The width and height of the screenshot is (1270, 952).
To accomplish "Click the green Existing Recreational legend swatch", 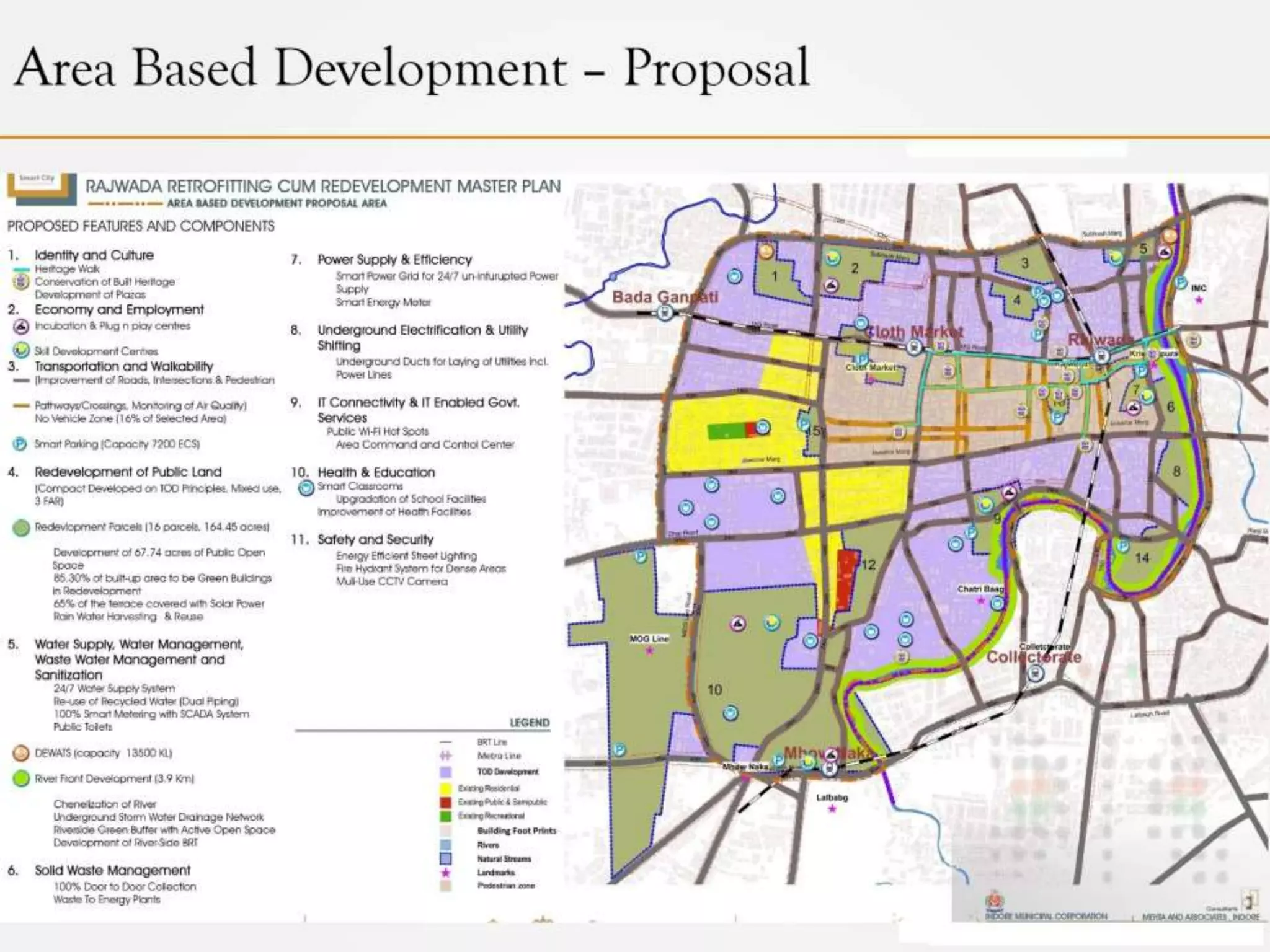I will (x=445, y=816).
